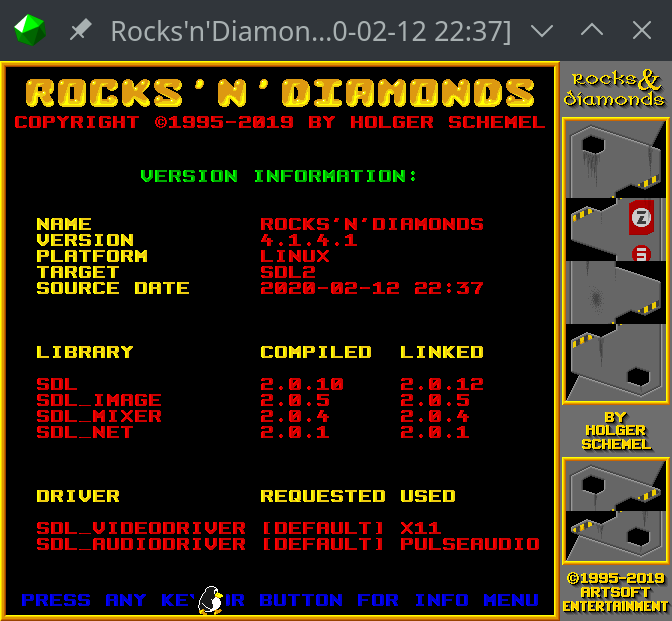Image resolution: width=672 pixels, height=621 pixels.
Task: Maximize window using up chevron
Action: [592, 31]
